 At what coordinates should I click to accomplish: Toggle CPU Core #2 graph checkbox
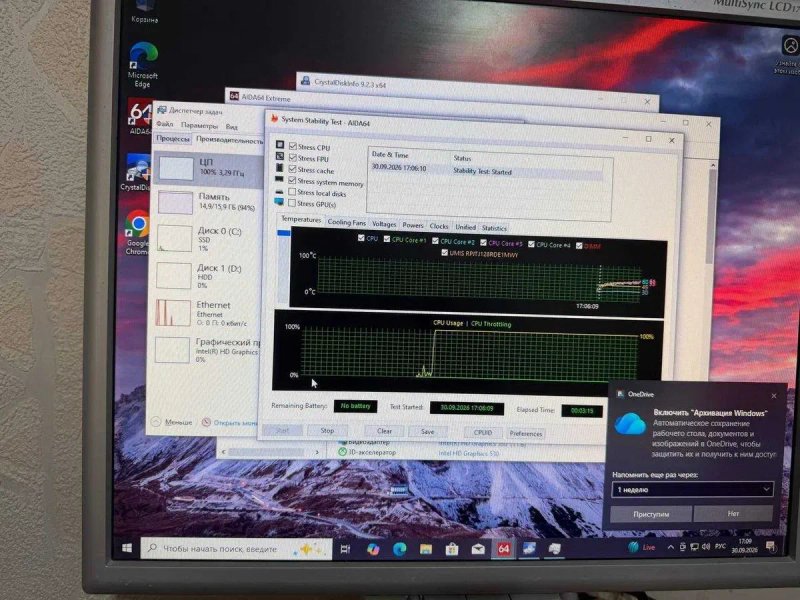pyautogui.click(x=435, y=241)
